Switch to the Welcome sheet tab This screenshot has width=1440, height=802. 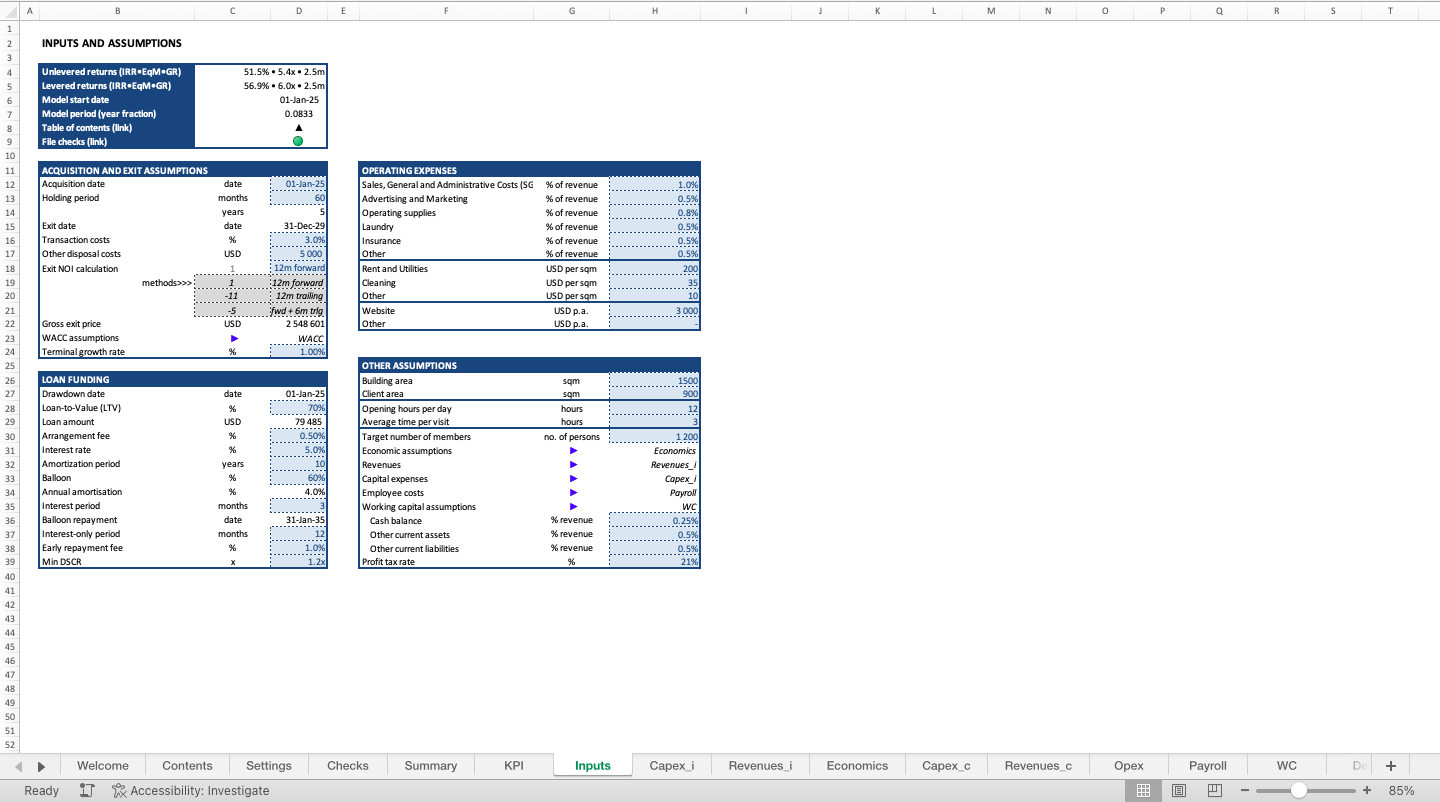point(102,765)
